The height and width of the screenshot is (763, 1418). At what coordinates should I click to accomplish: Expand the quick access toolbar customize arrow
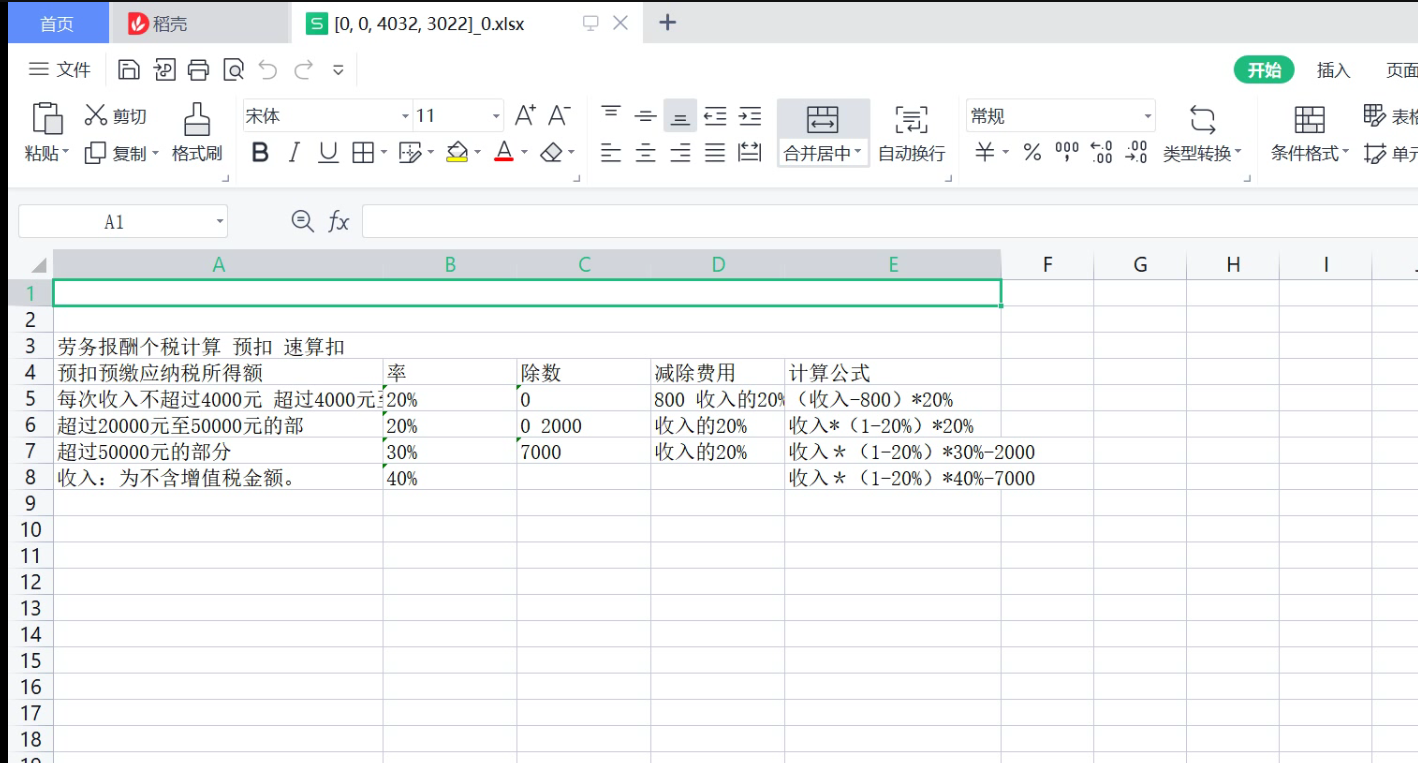click(x=338, y=70)
